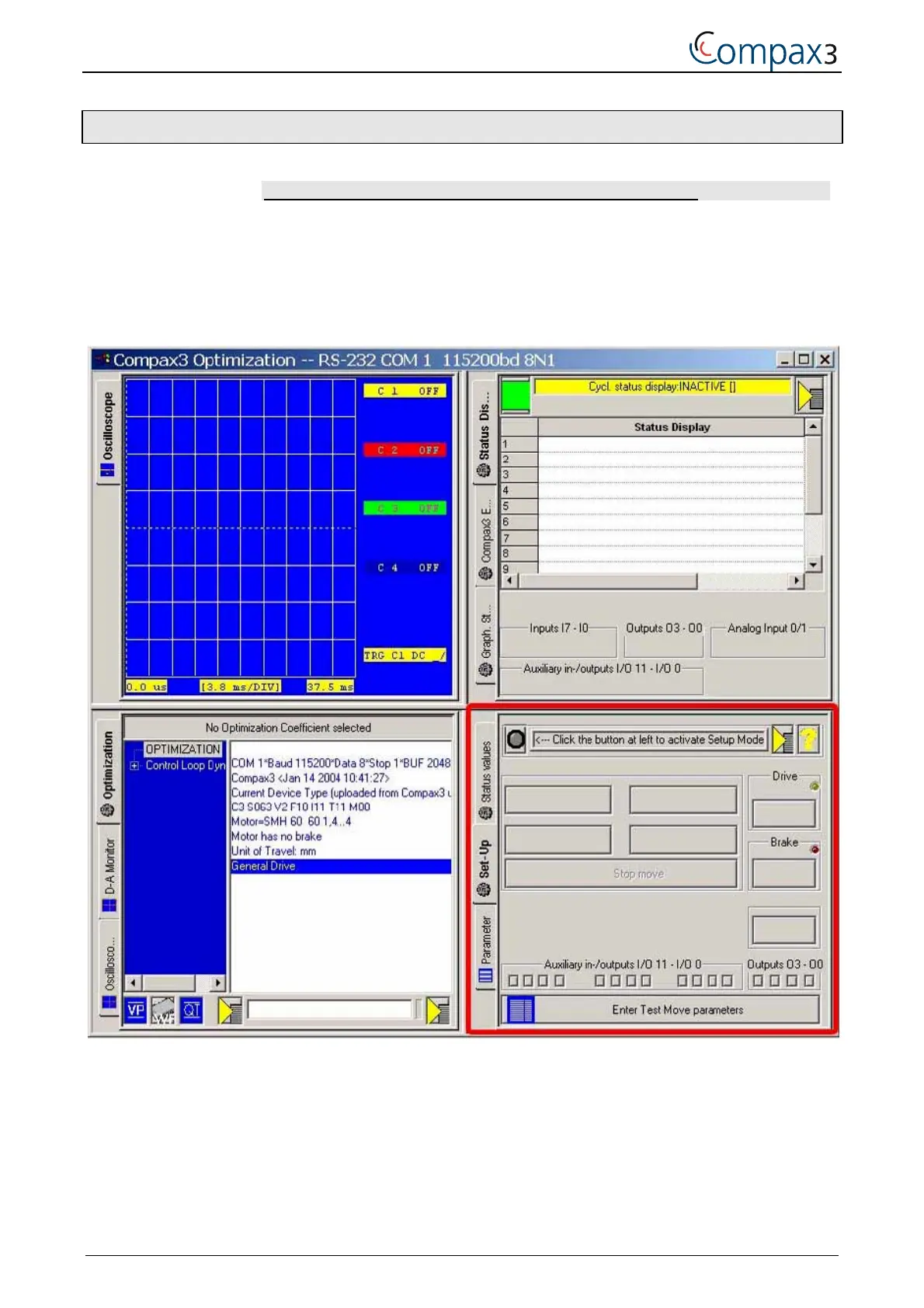The image size is (924, 1308).
Task: Click the Status Display column header
Action: point(672,427)
